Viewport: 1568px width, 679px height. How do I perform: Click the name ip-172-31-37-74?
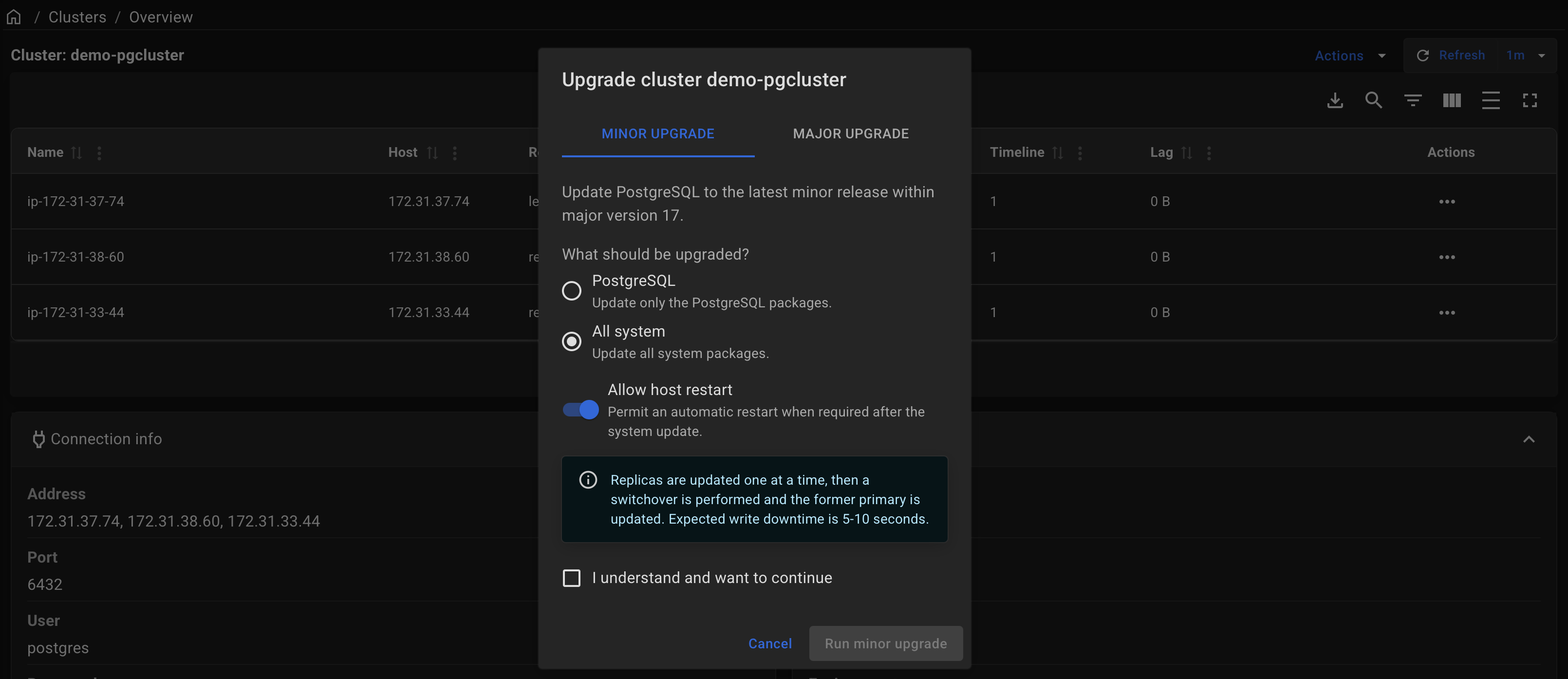tap(75, 202)
